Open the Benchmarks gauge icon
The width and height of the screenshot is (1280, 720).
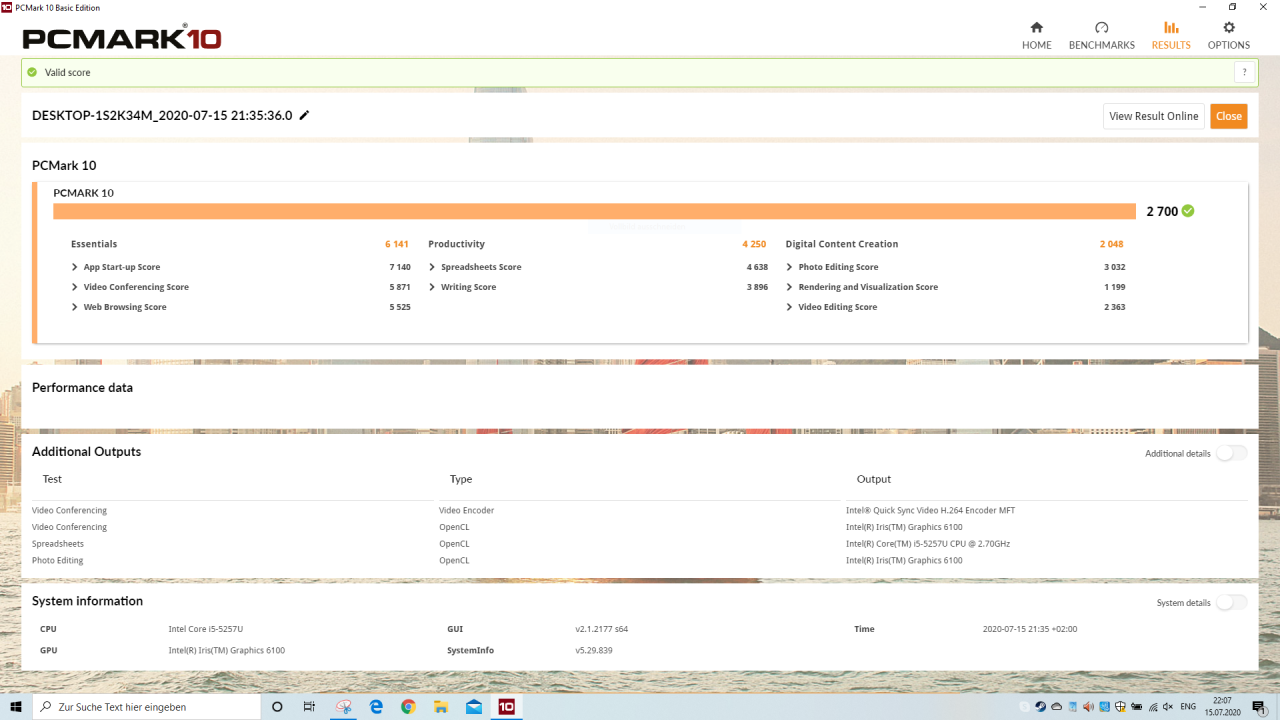click(1101, 28)
